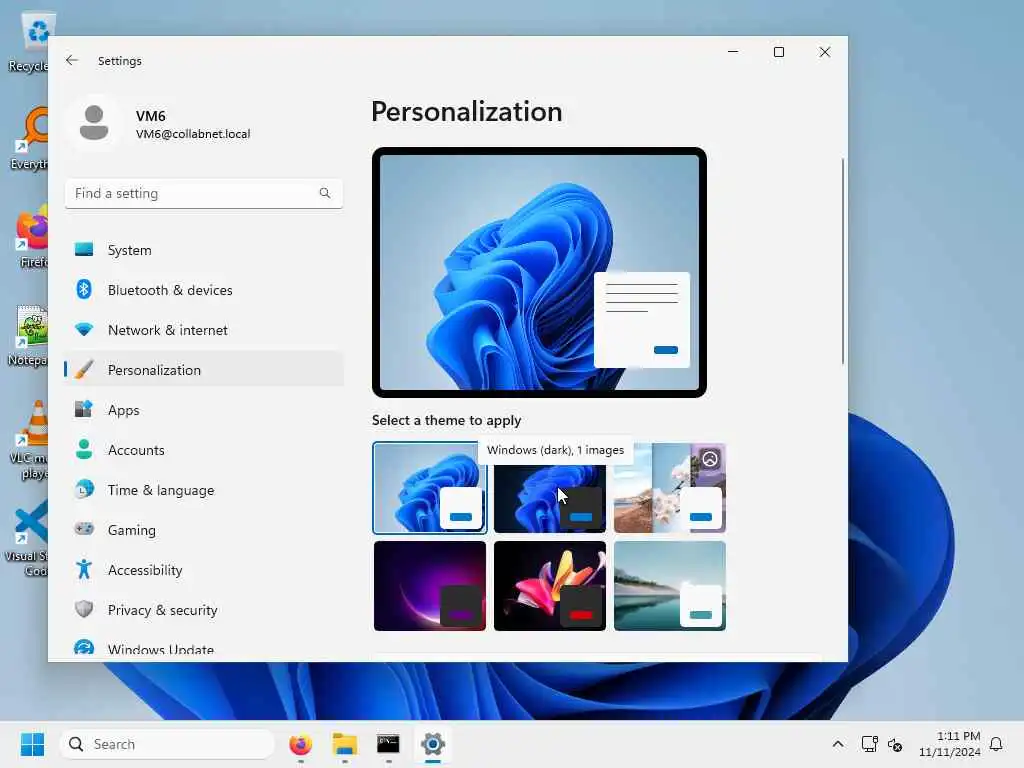Open Network & internet settings
1024x768 pixels.
pyautogui.click(x=204, y=329)
